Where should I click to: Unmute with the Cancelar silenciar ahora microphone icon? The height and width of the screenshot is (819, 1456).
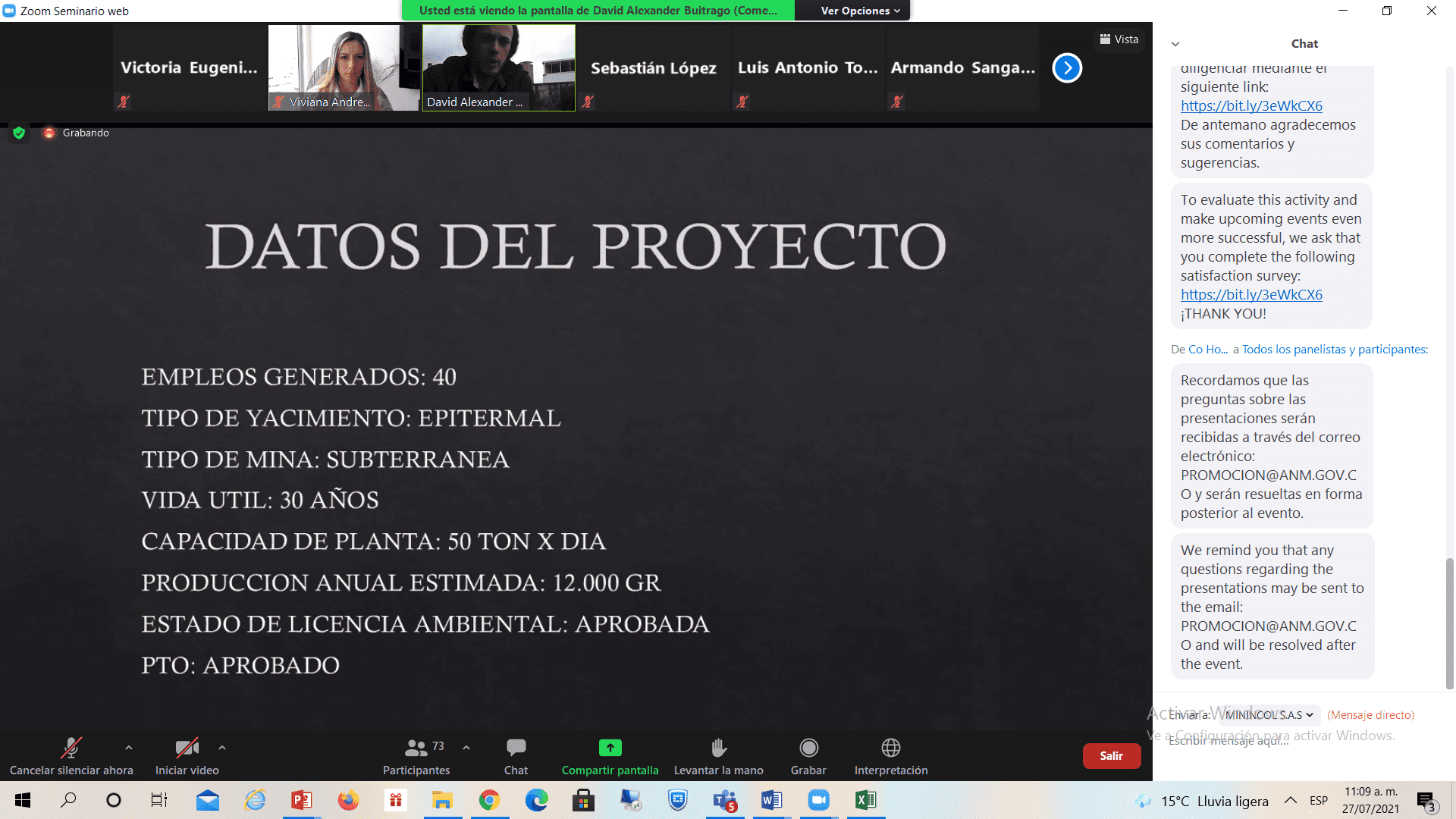71,748
